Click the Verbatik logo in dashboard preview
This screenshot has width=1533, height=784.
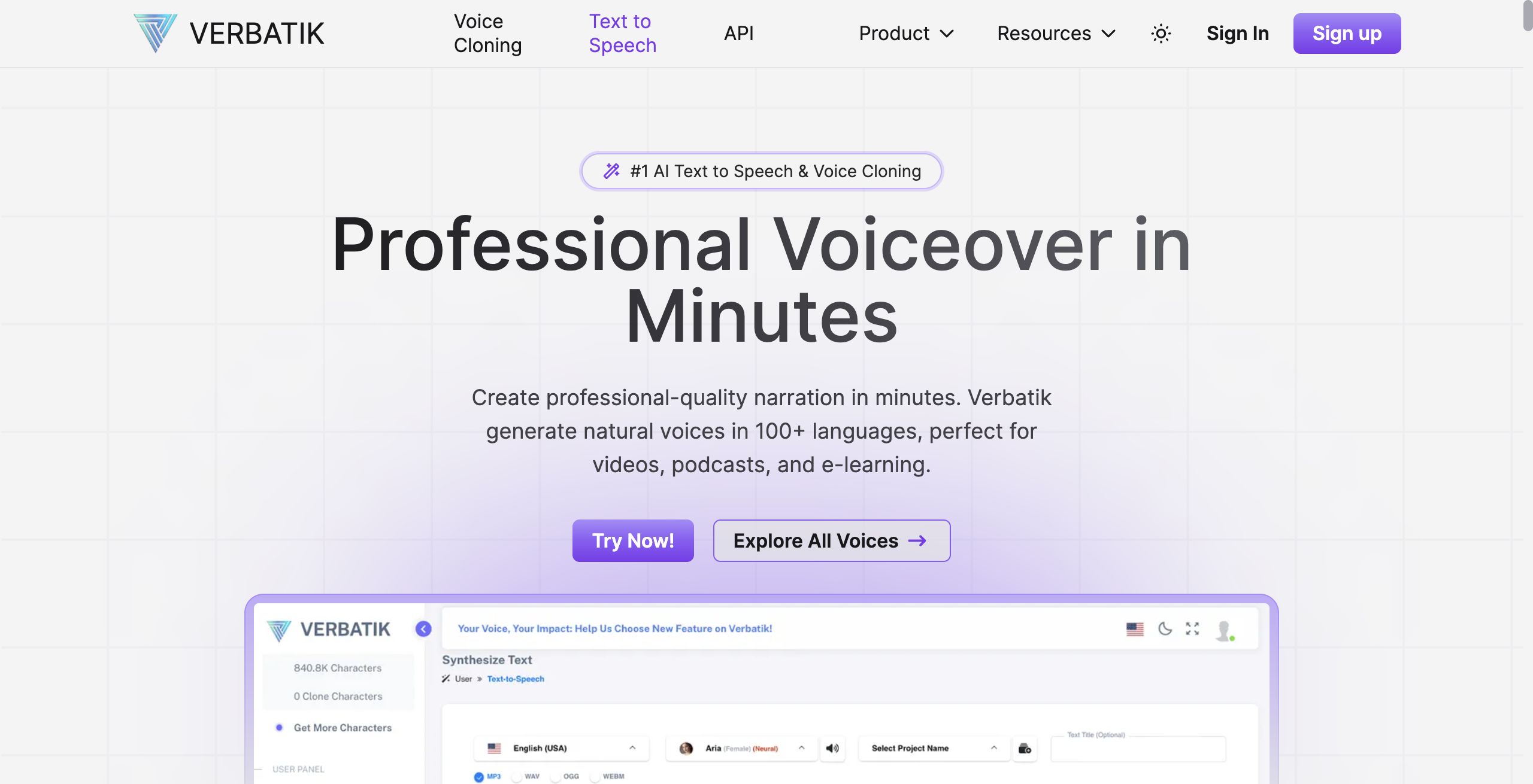tap(328, 630)
